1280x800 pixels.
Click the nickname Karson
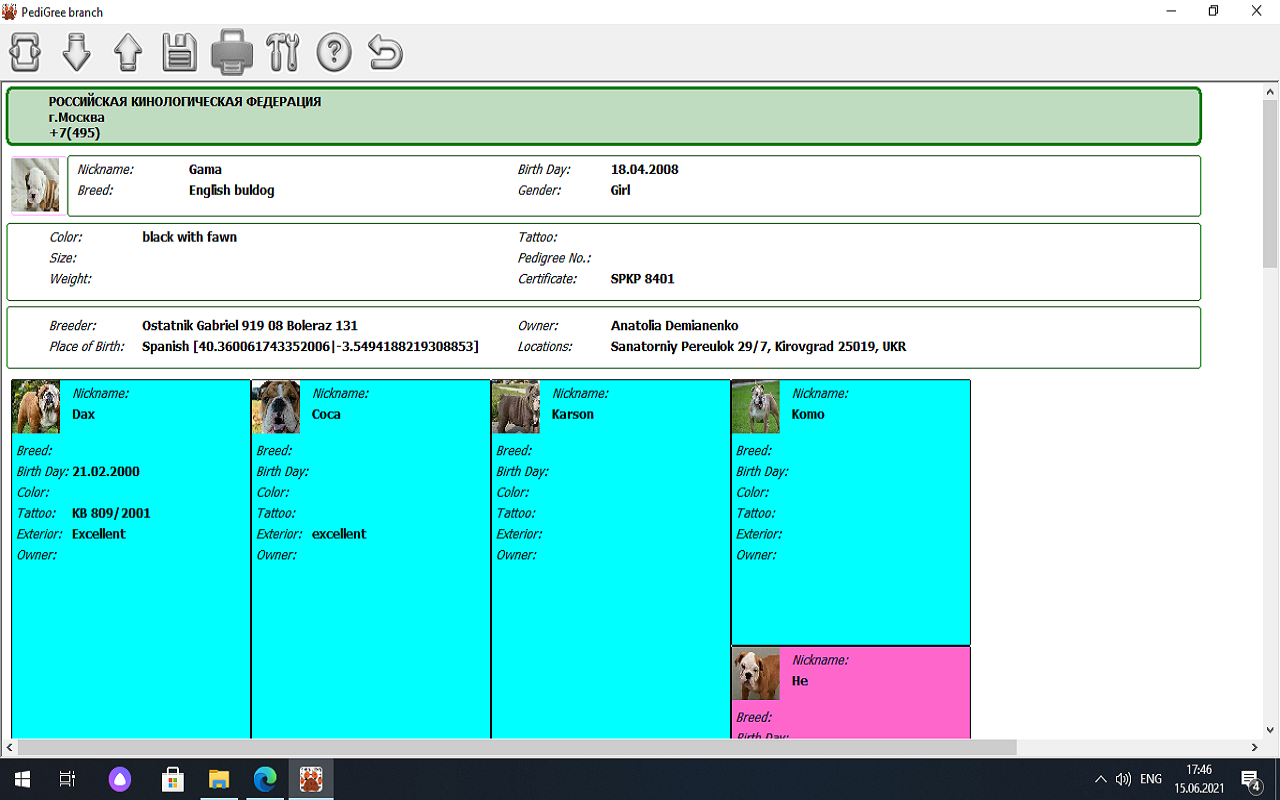[572, 414]
